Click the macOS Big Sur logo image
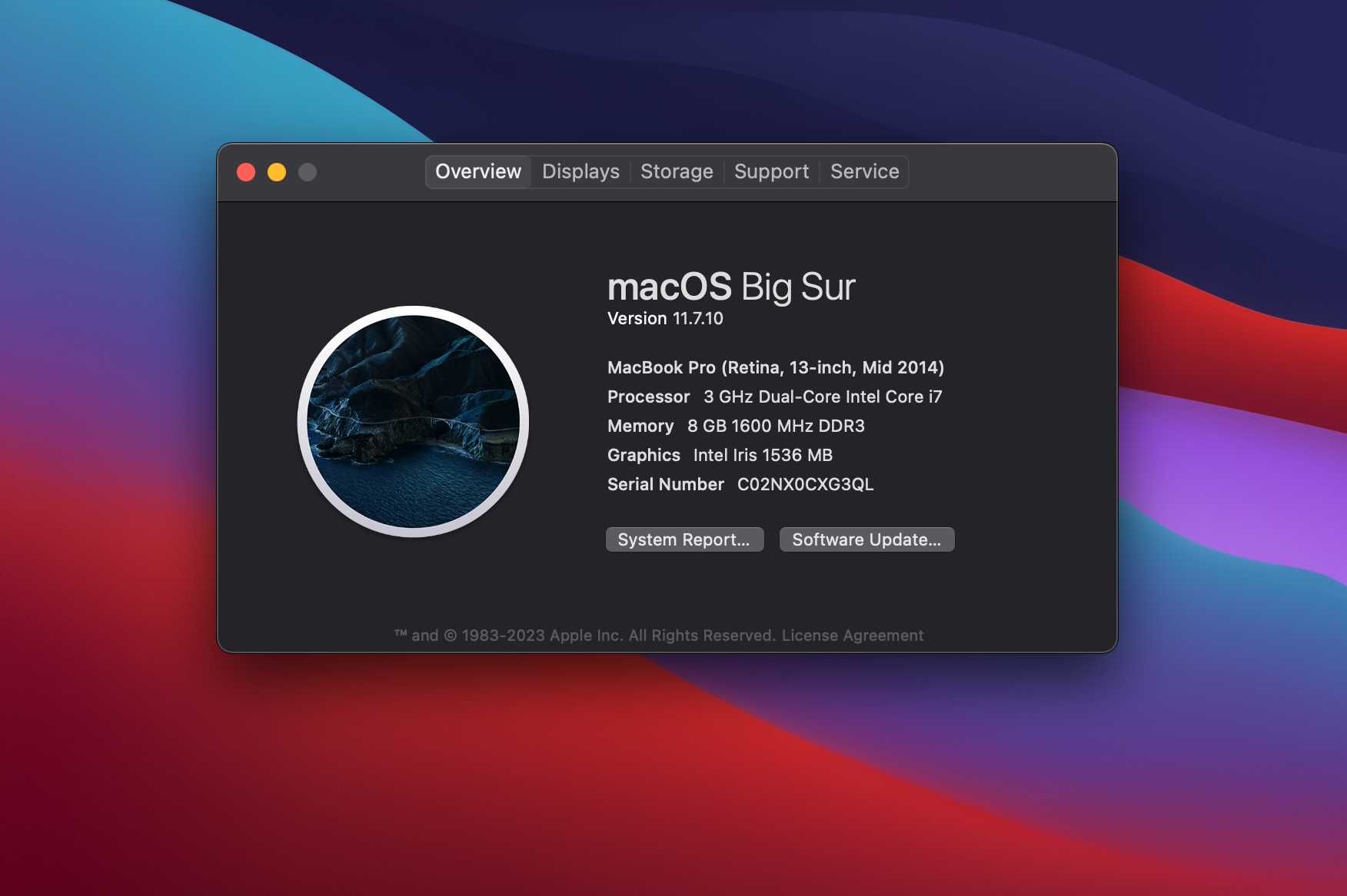 413,421
